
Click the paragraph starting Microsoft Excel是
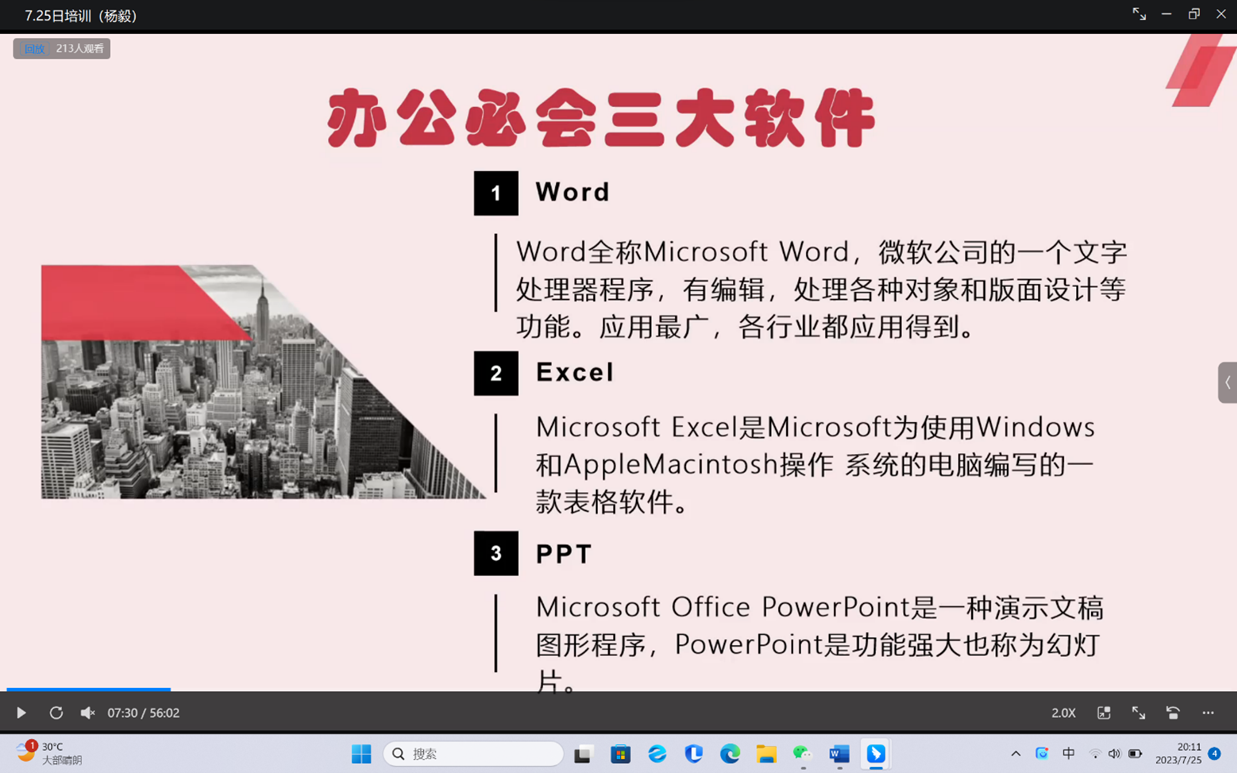[x=816, y=464]
